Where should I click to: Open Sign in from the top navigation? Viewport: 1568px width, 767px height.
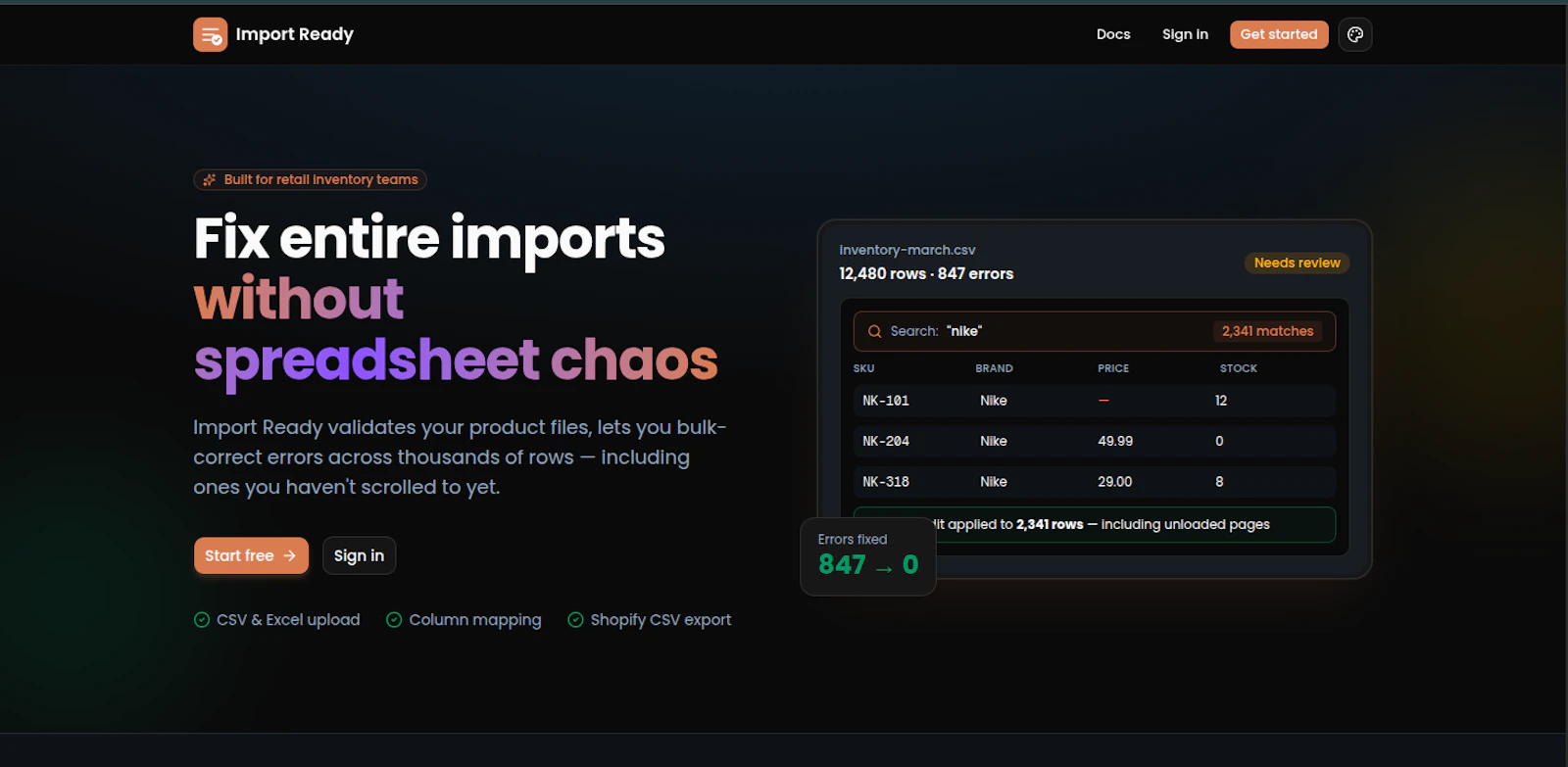tap(1185, 34)
